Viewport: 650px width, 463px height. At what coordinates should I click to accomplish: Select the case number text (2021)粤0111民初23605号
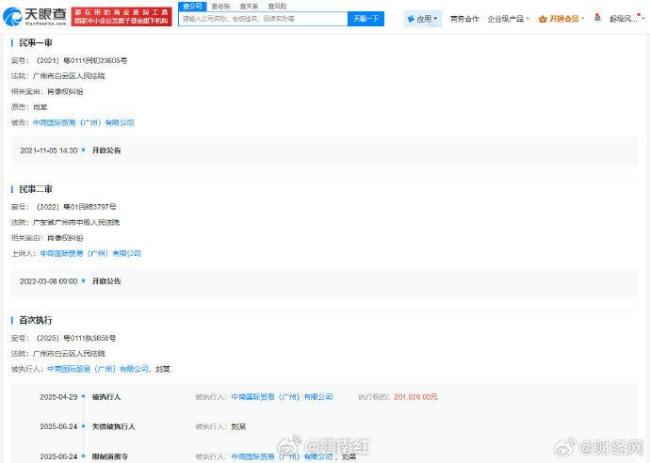click(82, 61)
